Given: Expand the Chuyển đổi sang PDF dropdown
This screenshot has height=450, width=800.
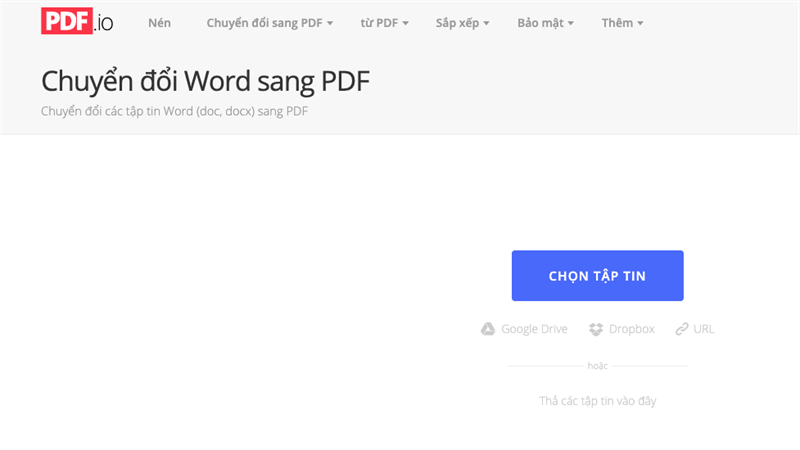Looking at the screenshot, I should (x=269, y=23).
